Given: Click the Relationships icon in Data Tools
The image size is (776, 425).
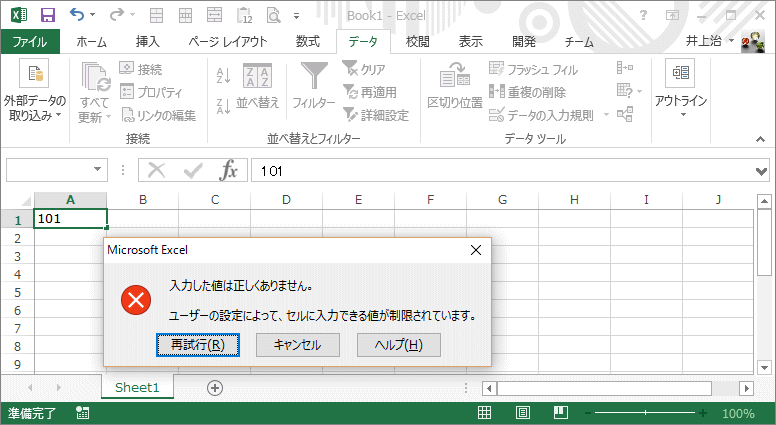Looking at the screenshot, I should point(625,114).
